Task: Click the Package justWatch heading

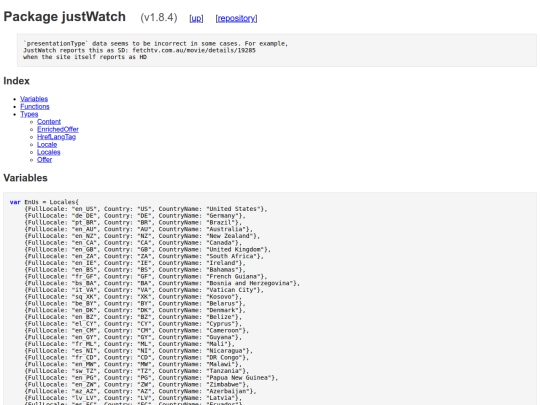Action: [x=64, y=17]
